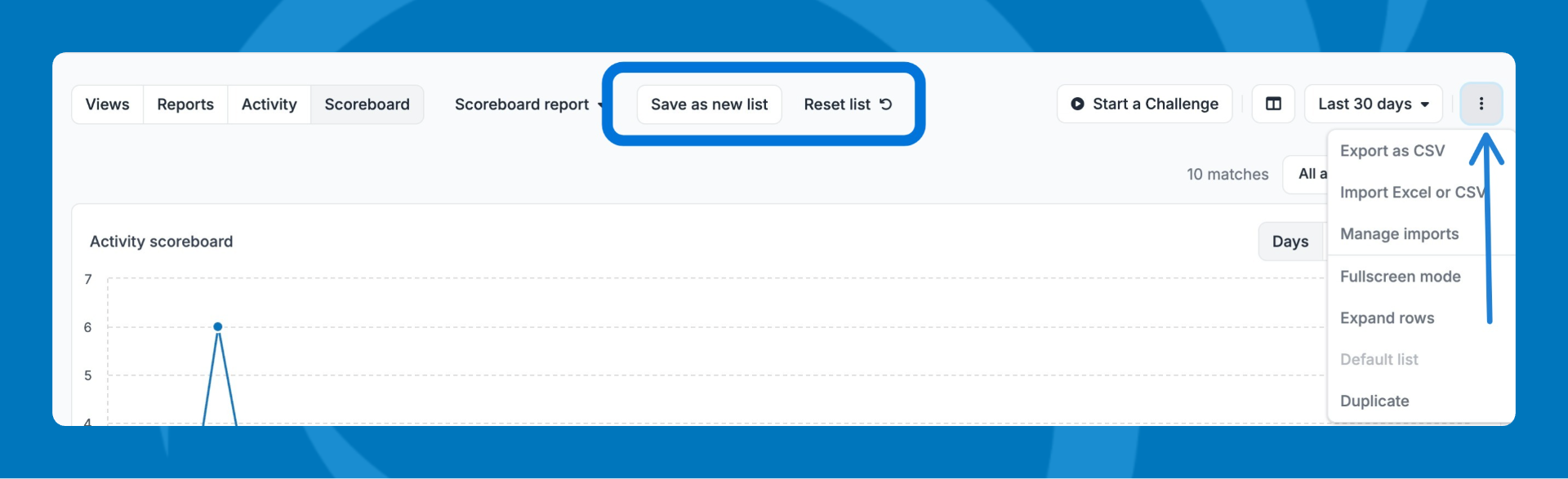
Task: Choose Expand rows menu option
Action: (1387, 318)
